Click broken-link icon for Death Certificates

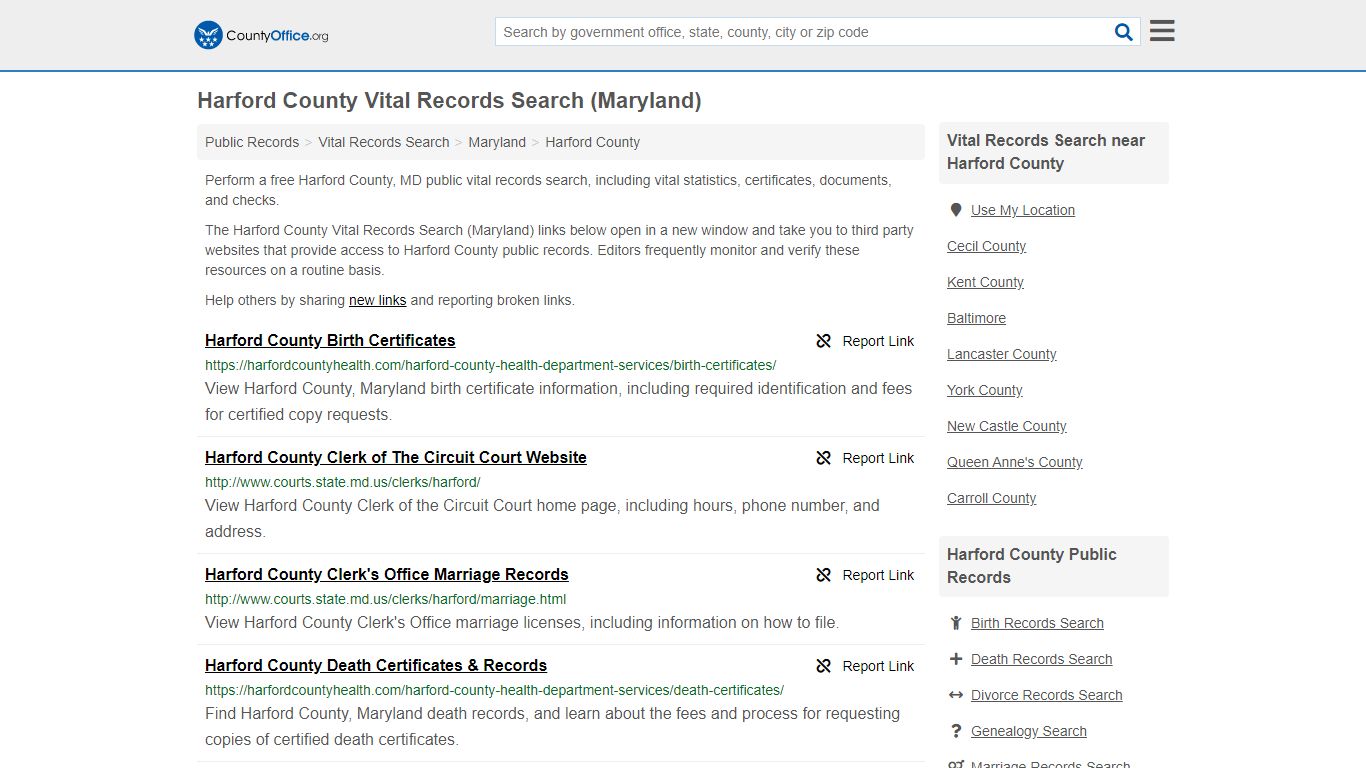tap(824, 666)
